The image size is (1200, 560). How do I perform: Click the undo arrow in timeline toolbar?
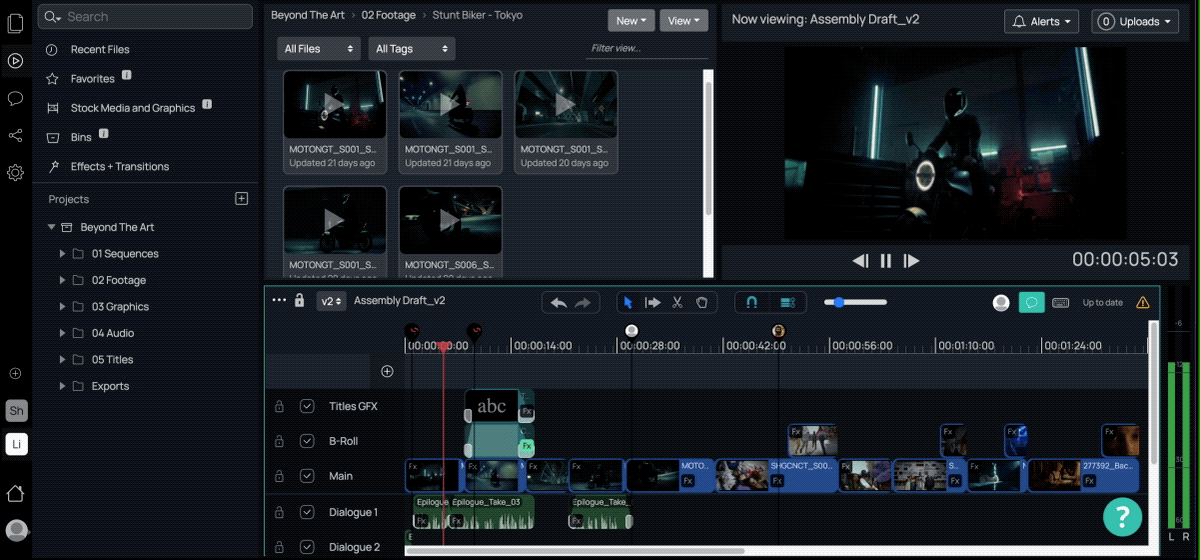coord(559,302)
